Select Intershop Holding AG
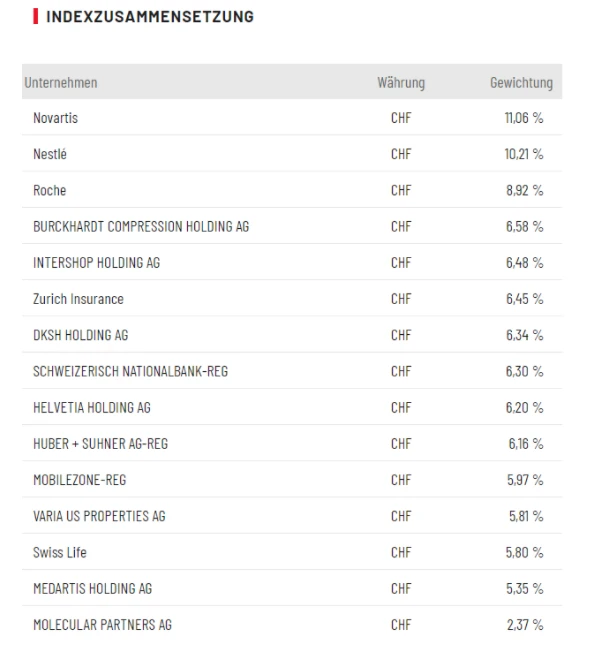 click(96, 263)
